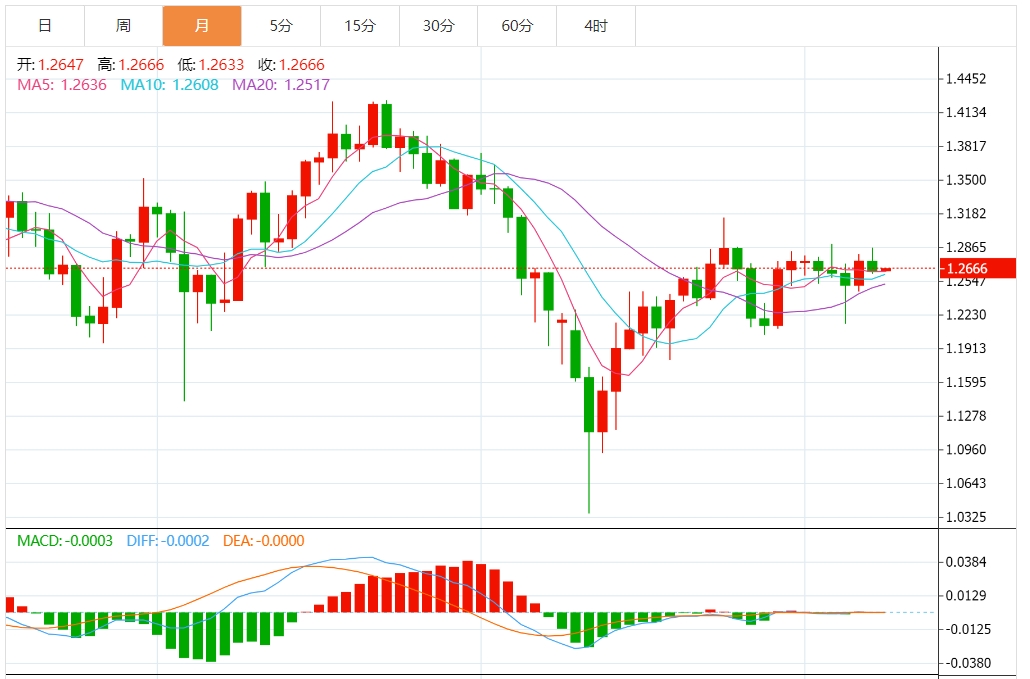Image resolution: width=1030 pixels, height=679 pixels.
Task: Click the MA5 indicator label
Action: 62,85
